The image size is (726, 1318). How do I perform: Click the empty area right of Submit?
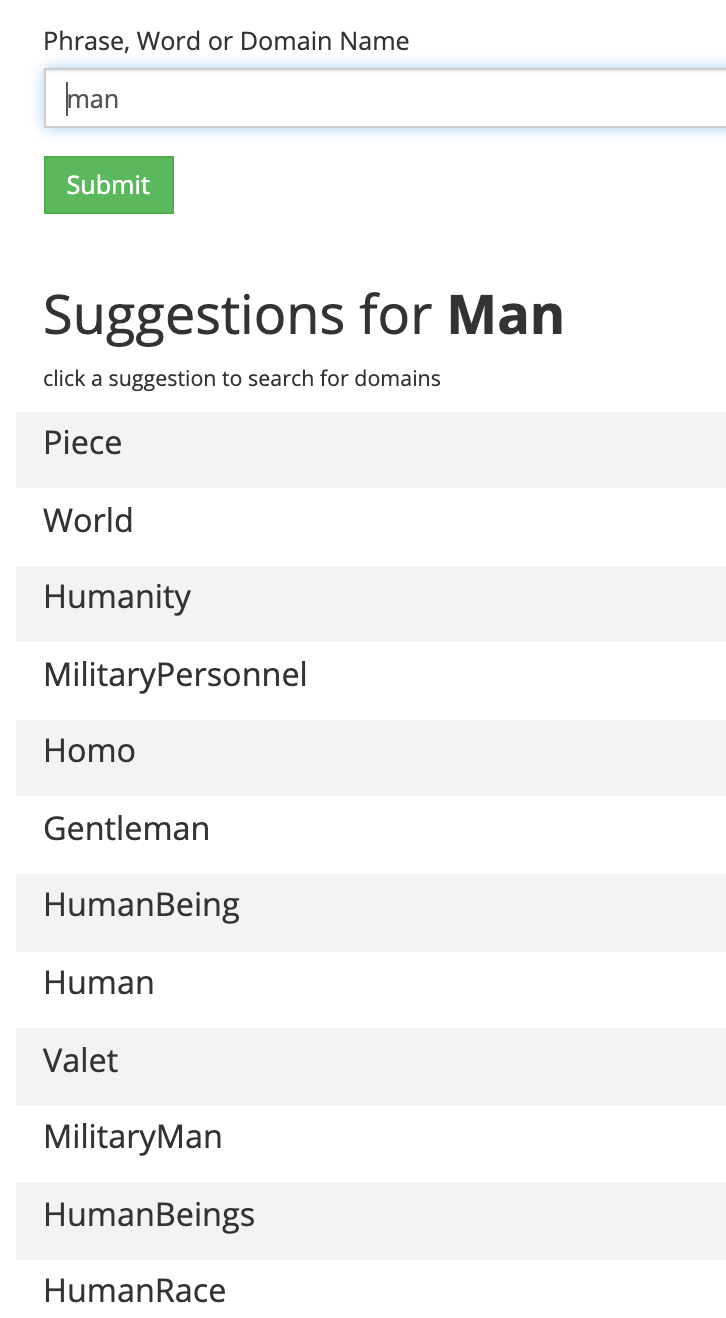click(x=450, y=185)
